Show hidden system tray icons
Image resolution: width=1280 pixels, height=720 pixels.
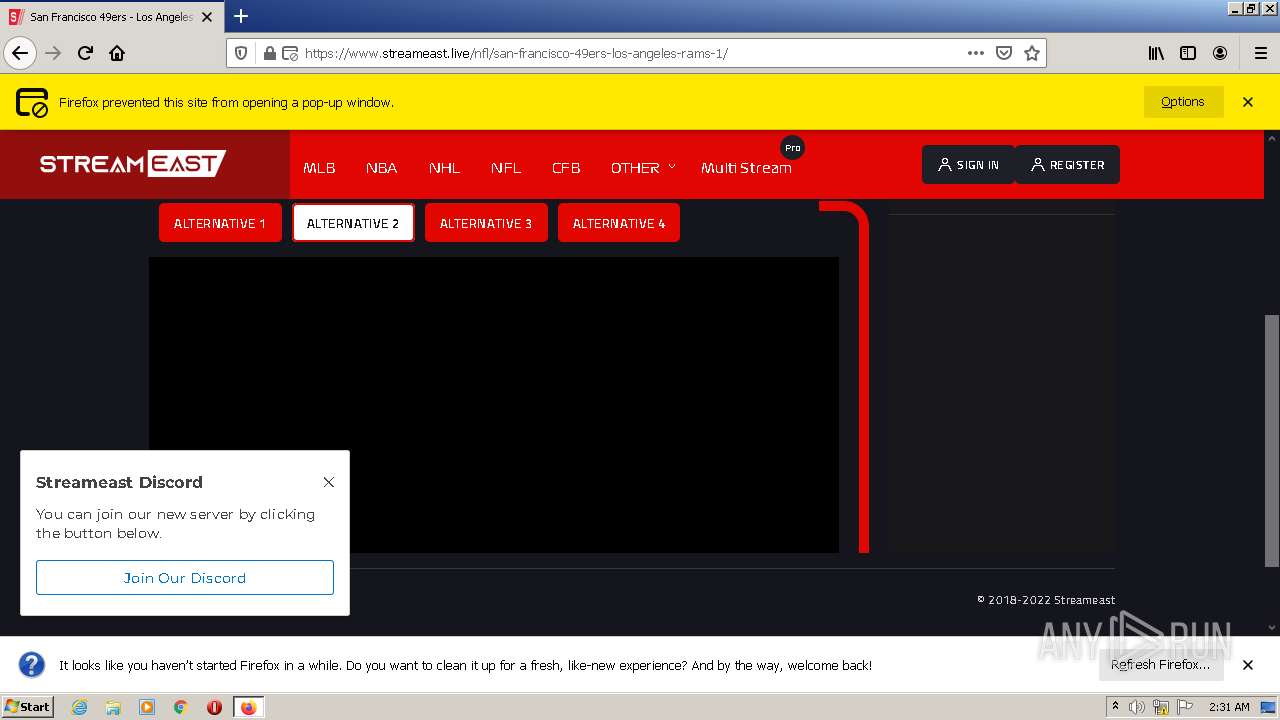click(1115, 707)
